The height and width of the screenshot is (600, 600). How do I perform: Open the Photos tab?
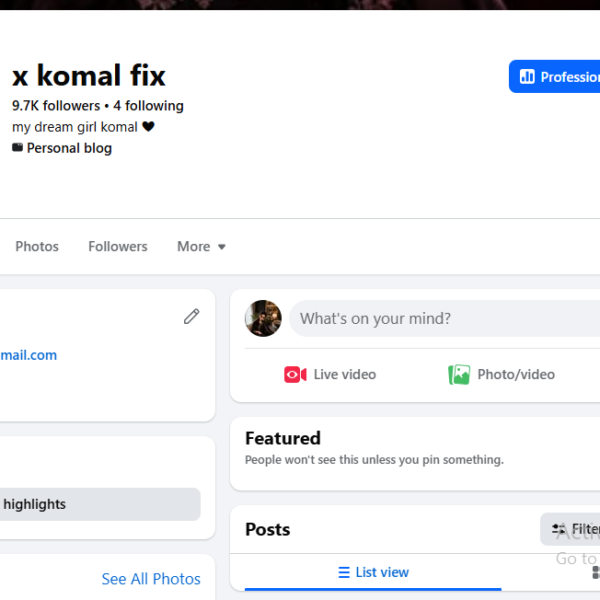tap(37, 246)
